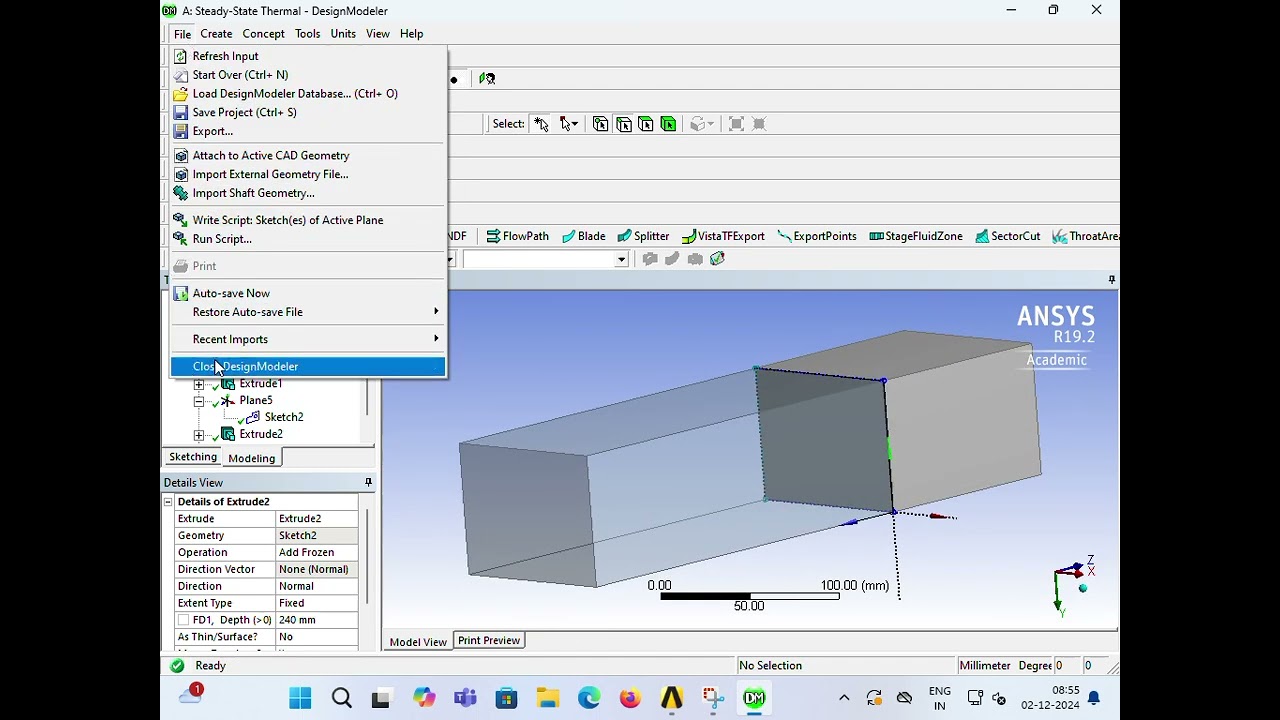1280x720 pixels.
Task: Click the Add Frozen operation value
Action: click(316, 552)
